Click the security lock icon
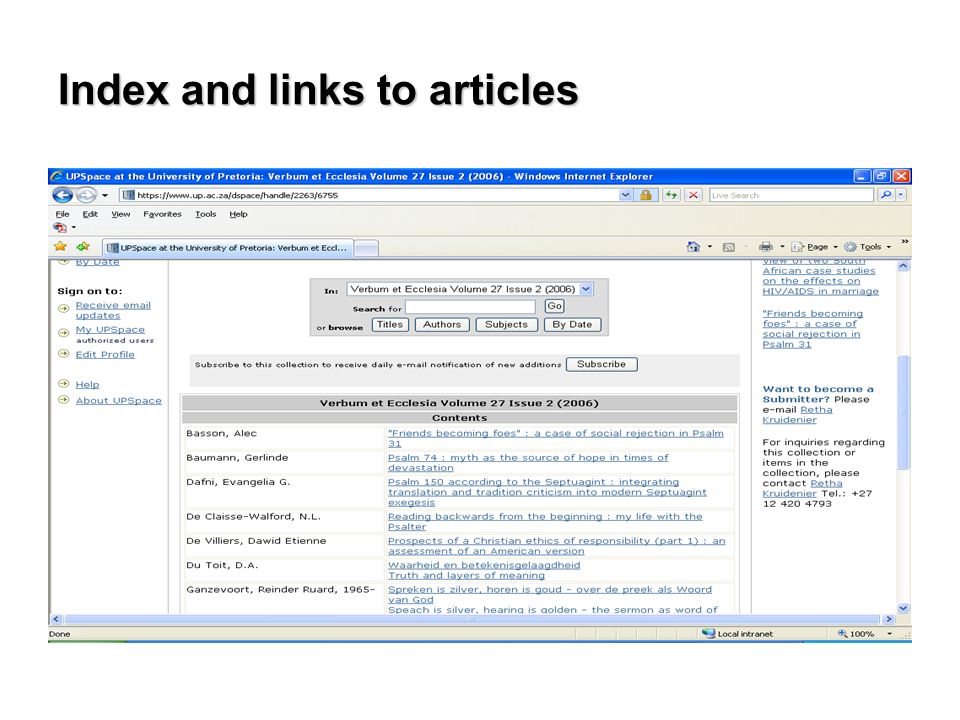Screen dimensions: 960x720 click(x=645, y=195)
